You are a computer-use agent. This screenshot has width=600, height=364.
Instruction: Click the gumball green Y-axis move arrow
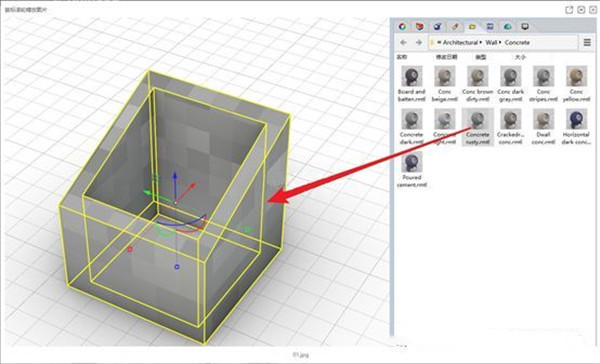pos(147,193)
